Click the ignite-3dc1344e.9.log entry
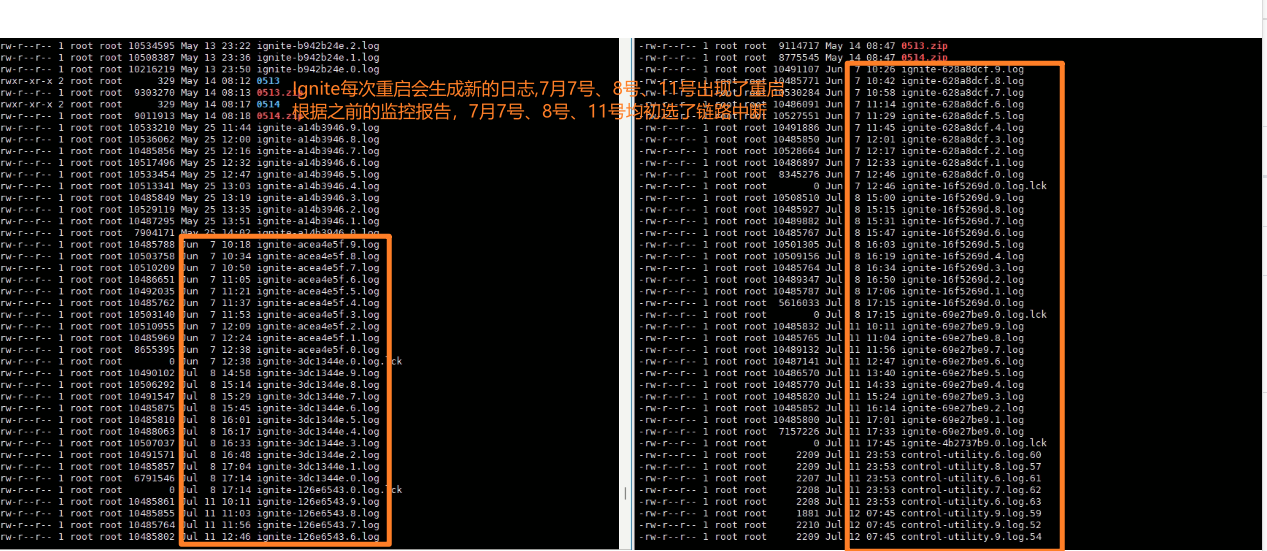 point(318,373)
